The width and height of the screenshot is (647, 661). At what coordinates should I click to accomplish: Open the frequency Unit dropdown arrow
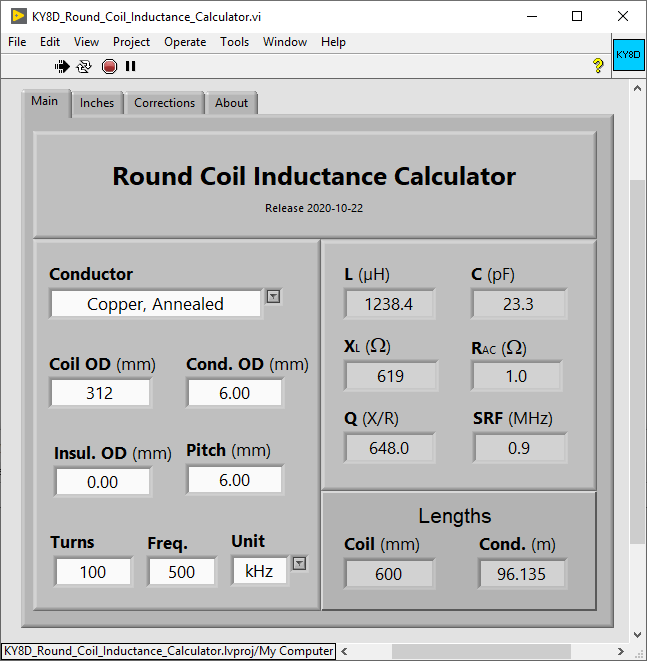(x=299, y=564)
